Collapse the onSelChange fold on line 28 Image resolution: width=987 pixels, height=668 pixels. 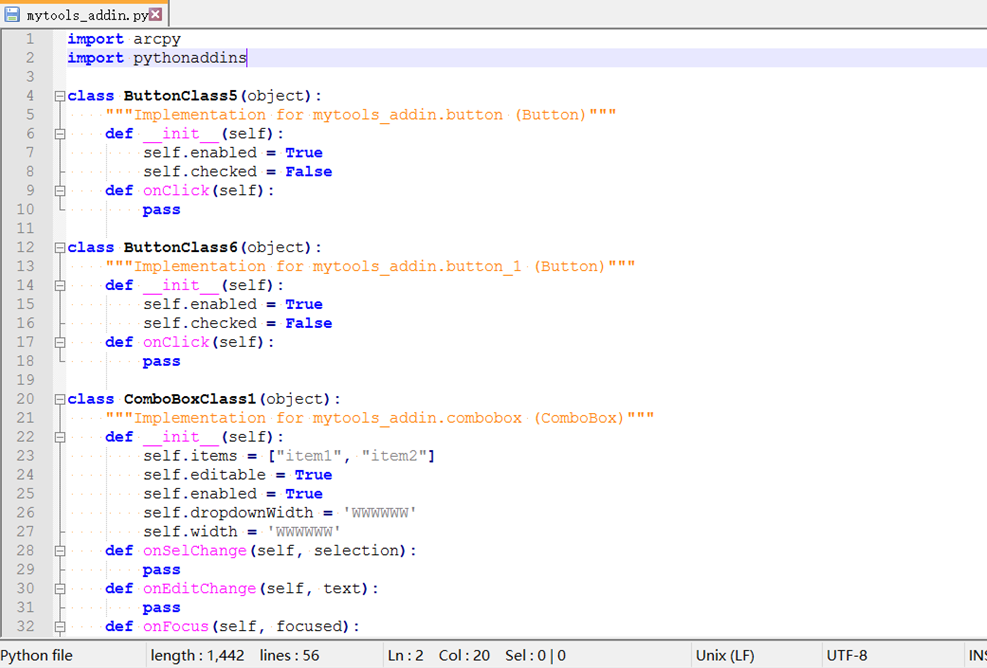[60, 551]
